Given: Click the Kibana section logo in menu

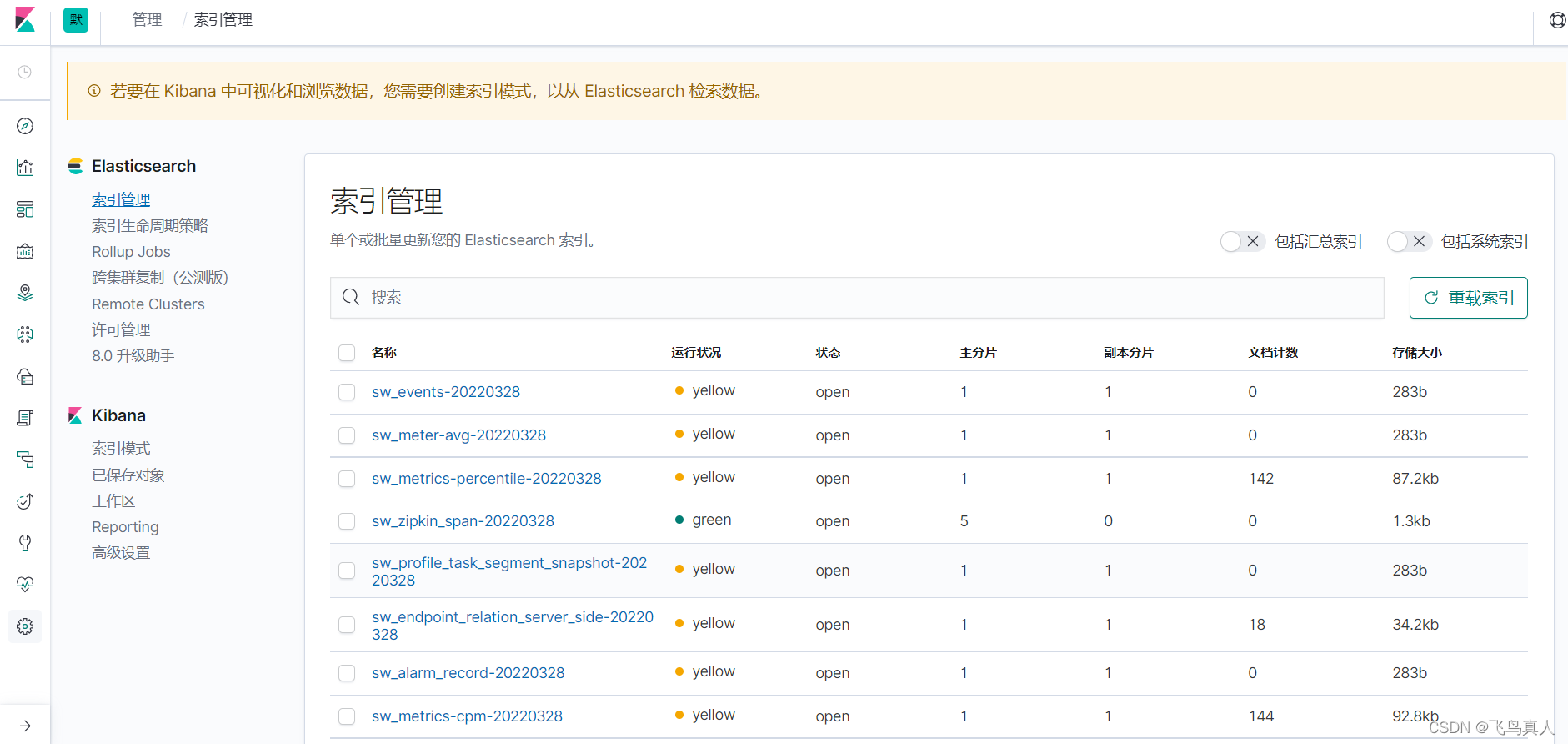Looking at the screenshot, I should click(75, 415).
